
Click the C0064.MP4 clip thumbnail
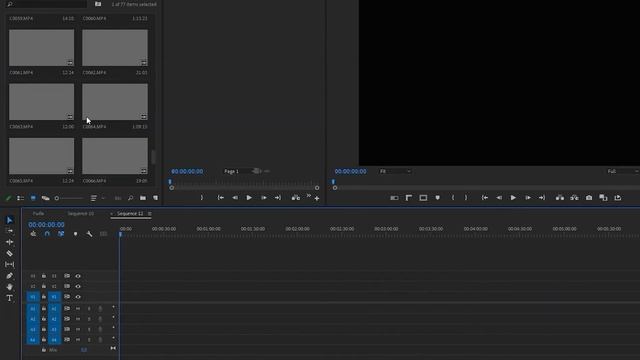coord(115,102)
